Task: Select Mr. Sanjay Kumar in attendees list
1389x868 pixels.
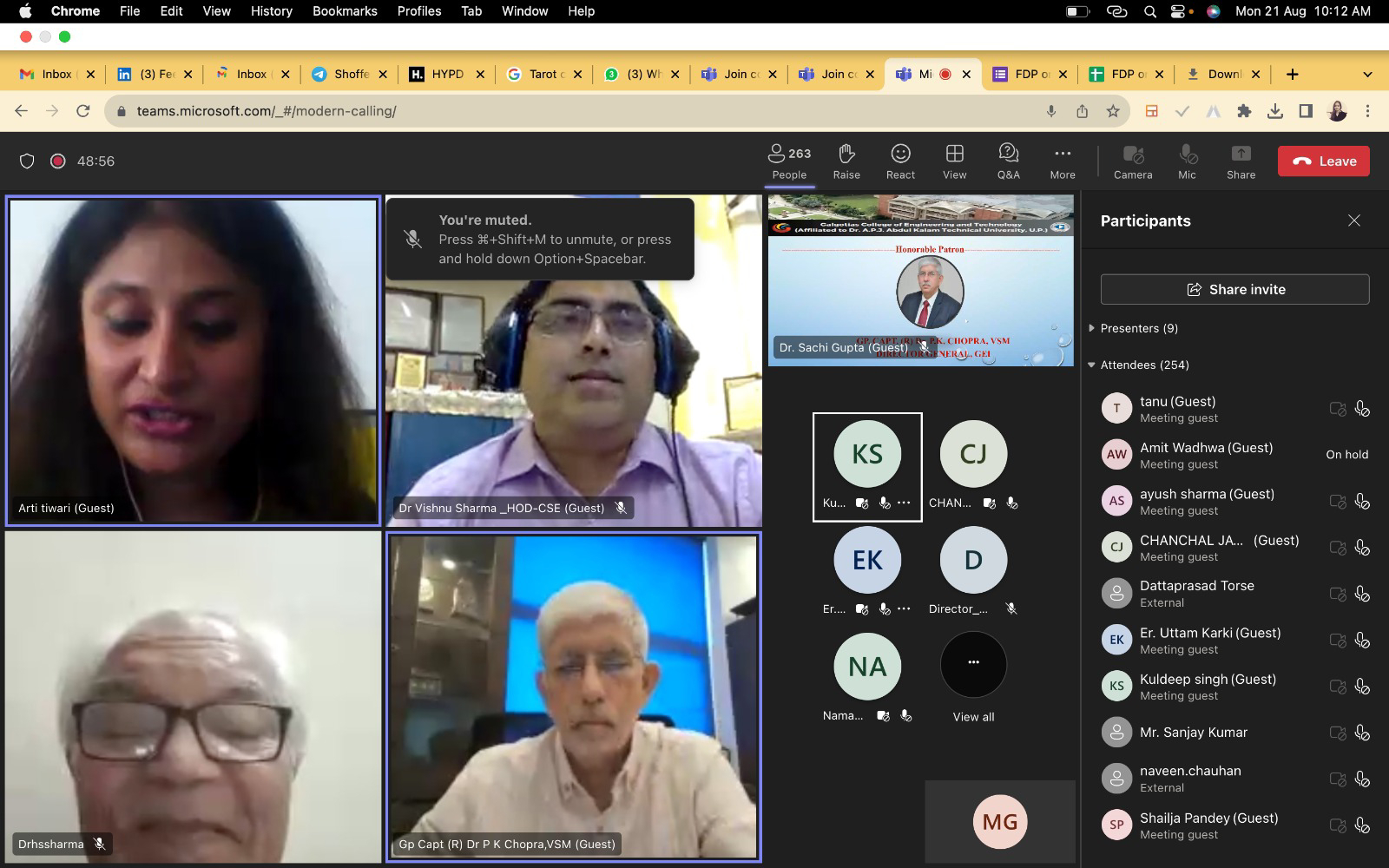Action: [1234, 733]
